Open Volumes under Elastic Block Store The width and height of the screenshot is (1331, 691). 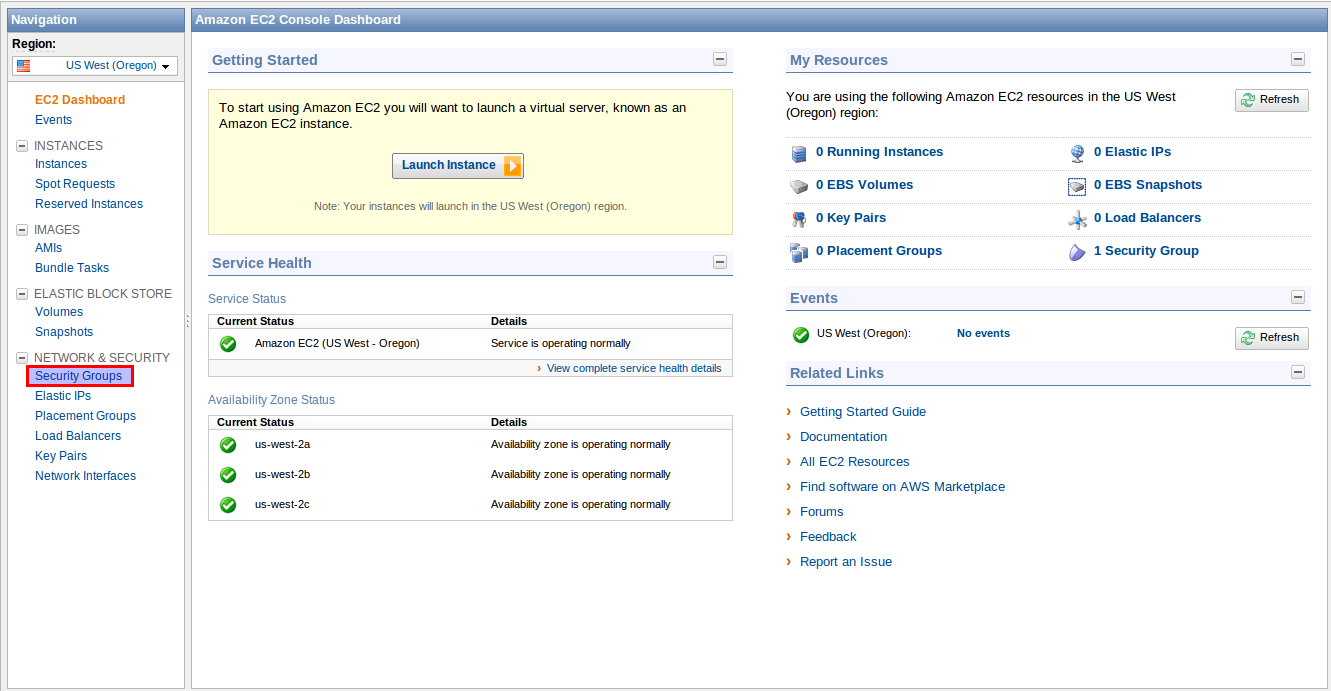pos(59,312)
